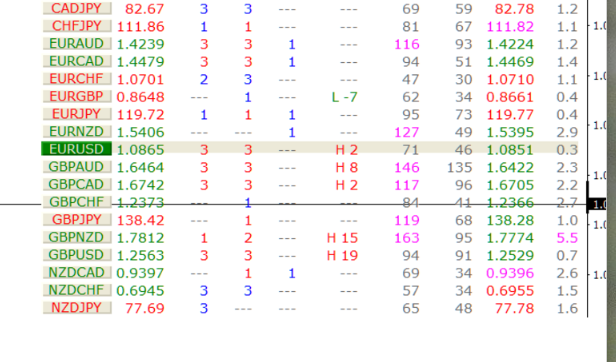Select the highlighted EURUSD button

tap(77, 149)
